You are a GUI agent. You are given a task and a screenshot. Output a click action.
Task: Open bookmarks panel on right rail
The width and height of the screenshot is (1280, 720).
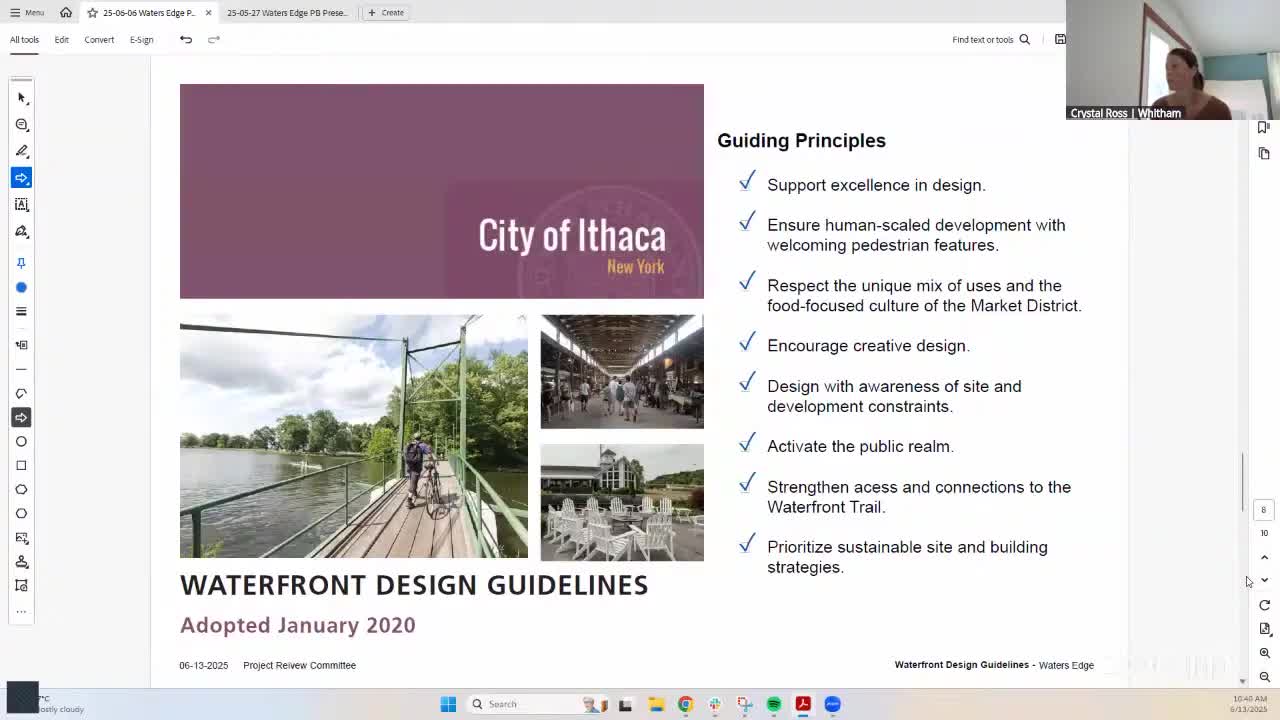pyautogui.click(x=1264, y=127)
